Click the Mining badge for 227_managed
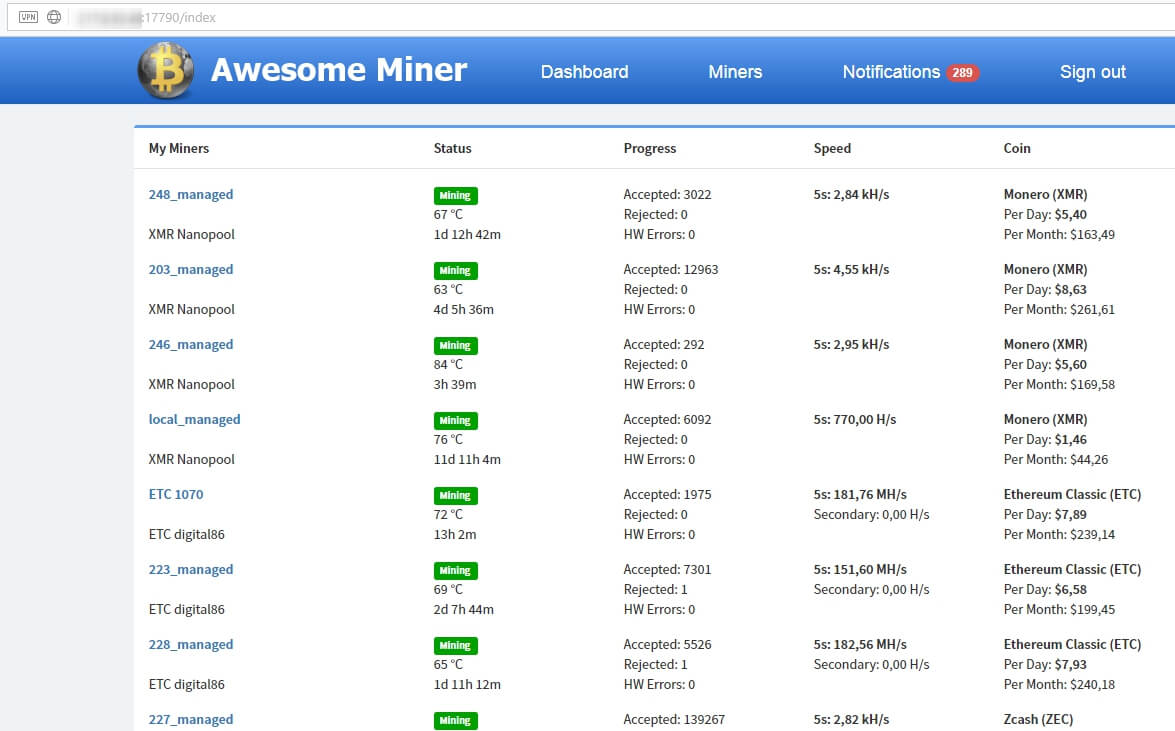Screen dimensions: 1175x731 pos(456,721)
